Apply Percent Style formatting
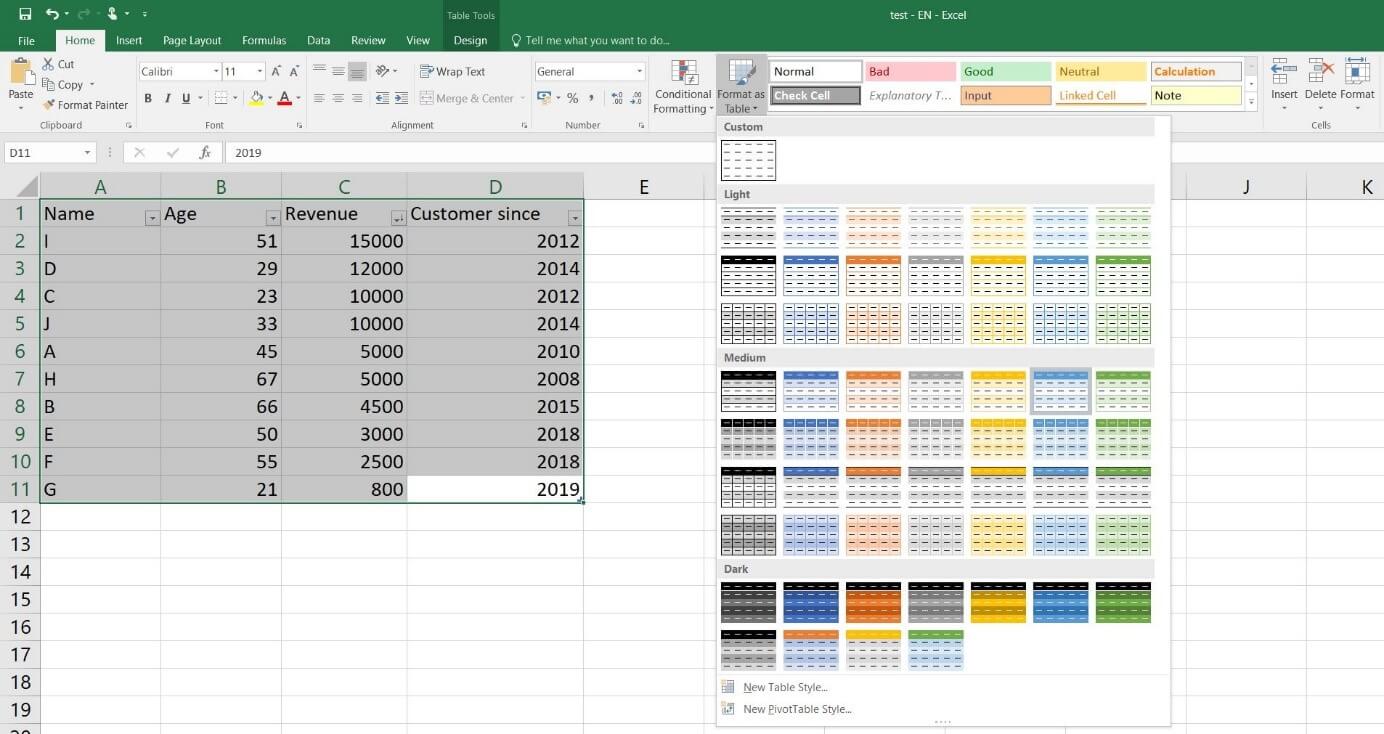 point(572,98)
